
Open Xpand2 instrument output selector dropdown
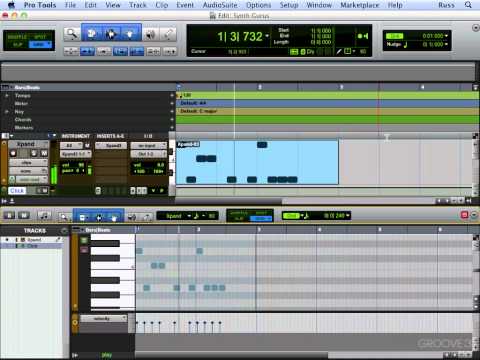point(75,154)
